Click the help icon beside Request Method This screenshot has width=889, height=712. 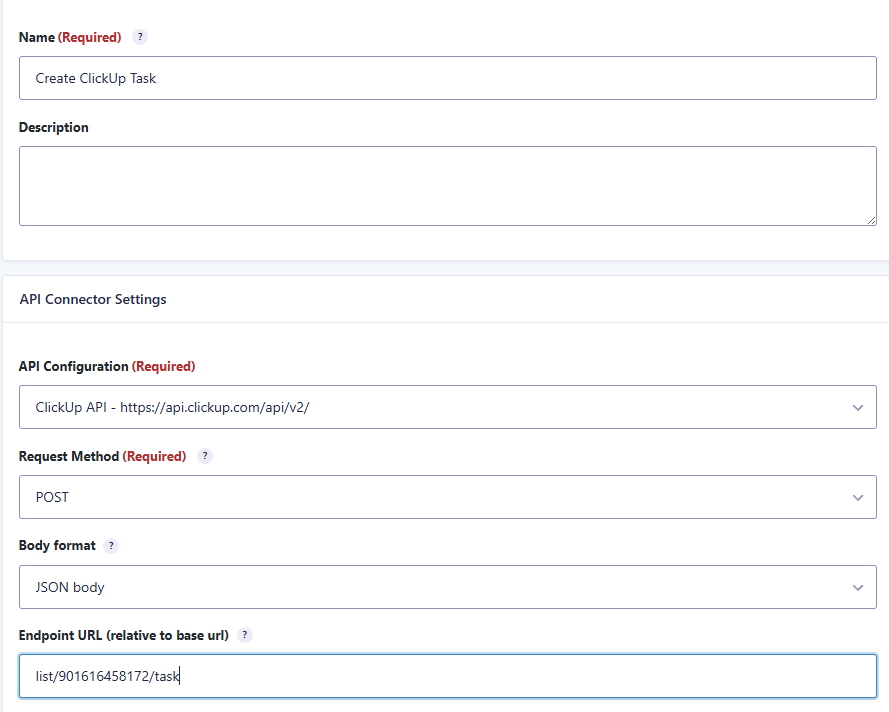point(205,456)
